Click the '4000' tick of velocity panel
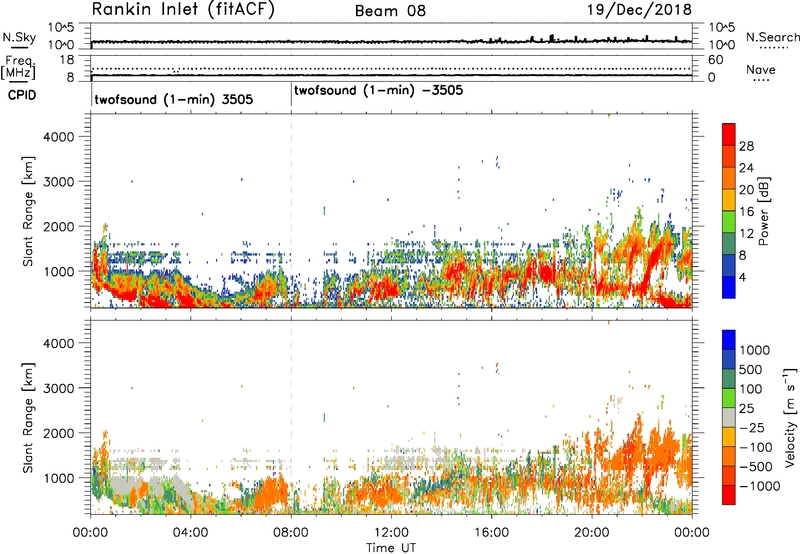The image size is (800, 554). tap(58, 343)
